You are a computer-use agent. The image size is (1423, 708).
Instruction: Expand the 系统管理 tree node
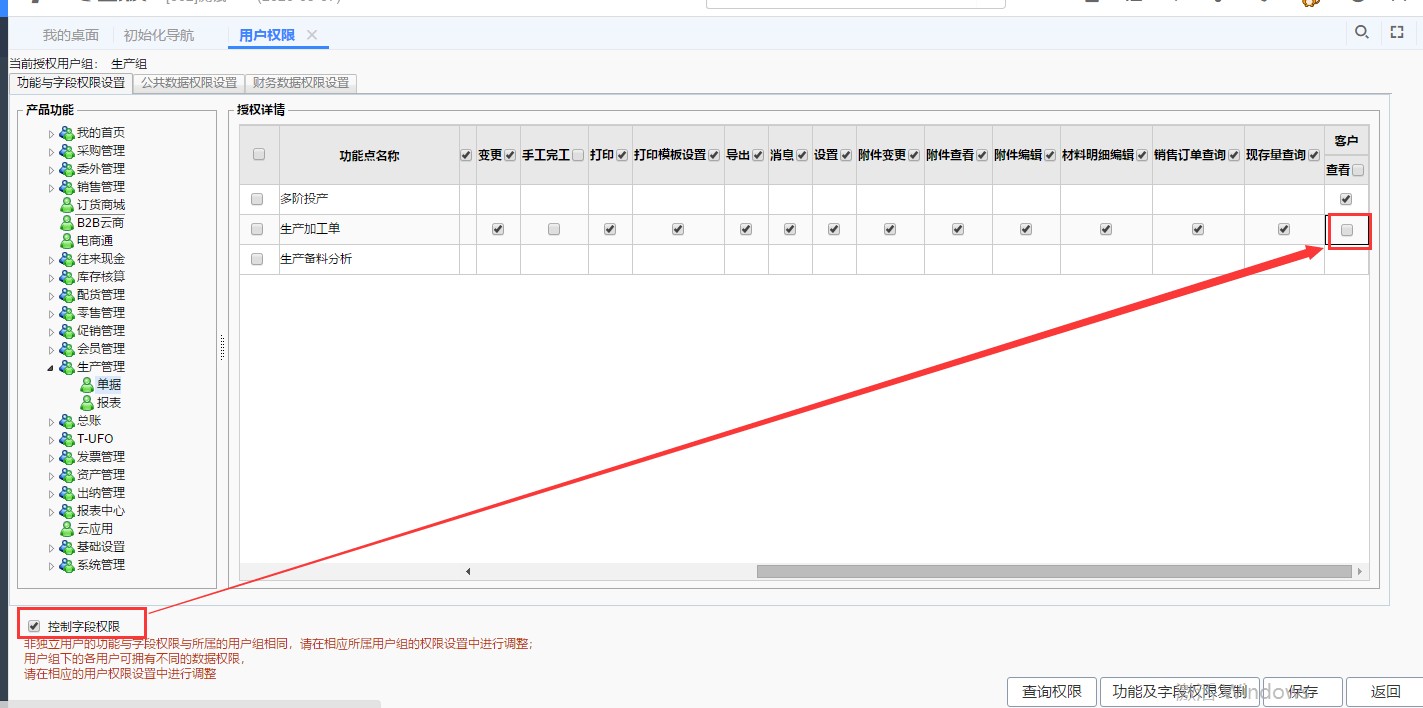(x=52, y=565)
